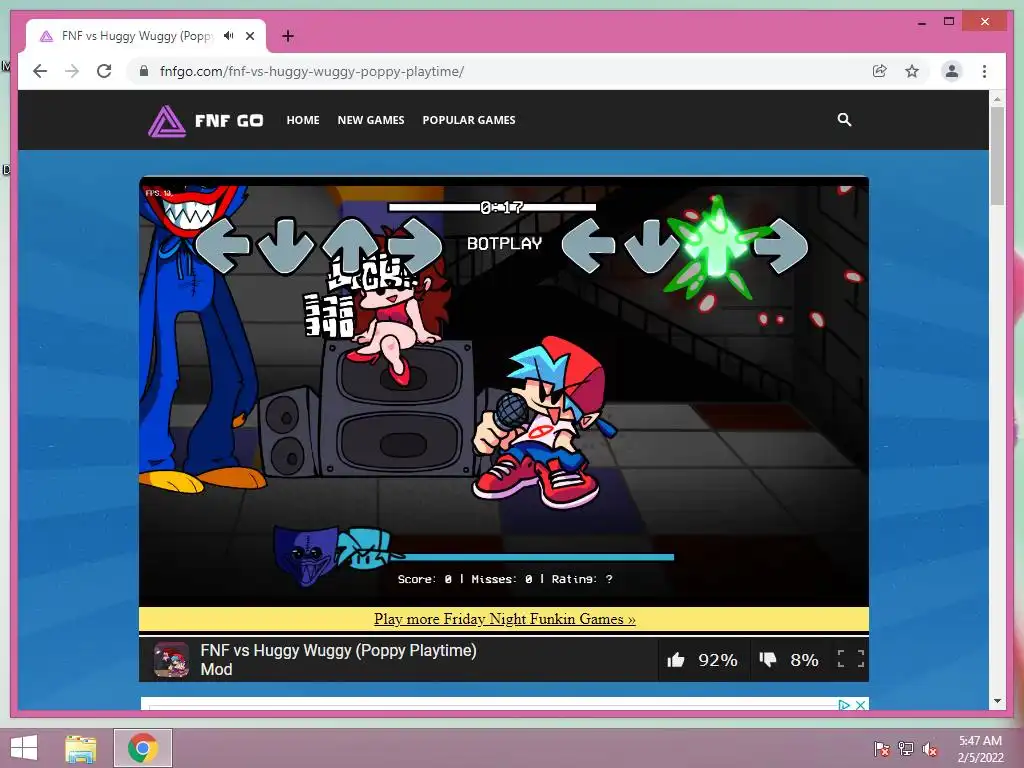Select the FNF vs Huggy Wuggy browser tab
Viewport: 1024px width, 768px height.
click(x=146, y=36)
